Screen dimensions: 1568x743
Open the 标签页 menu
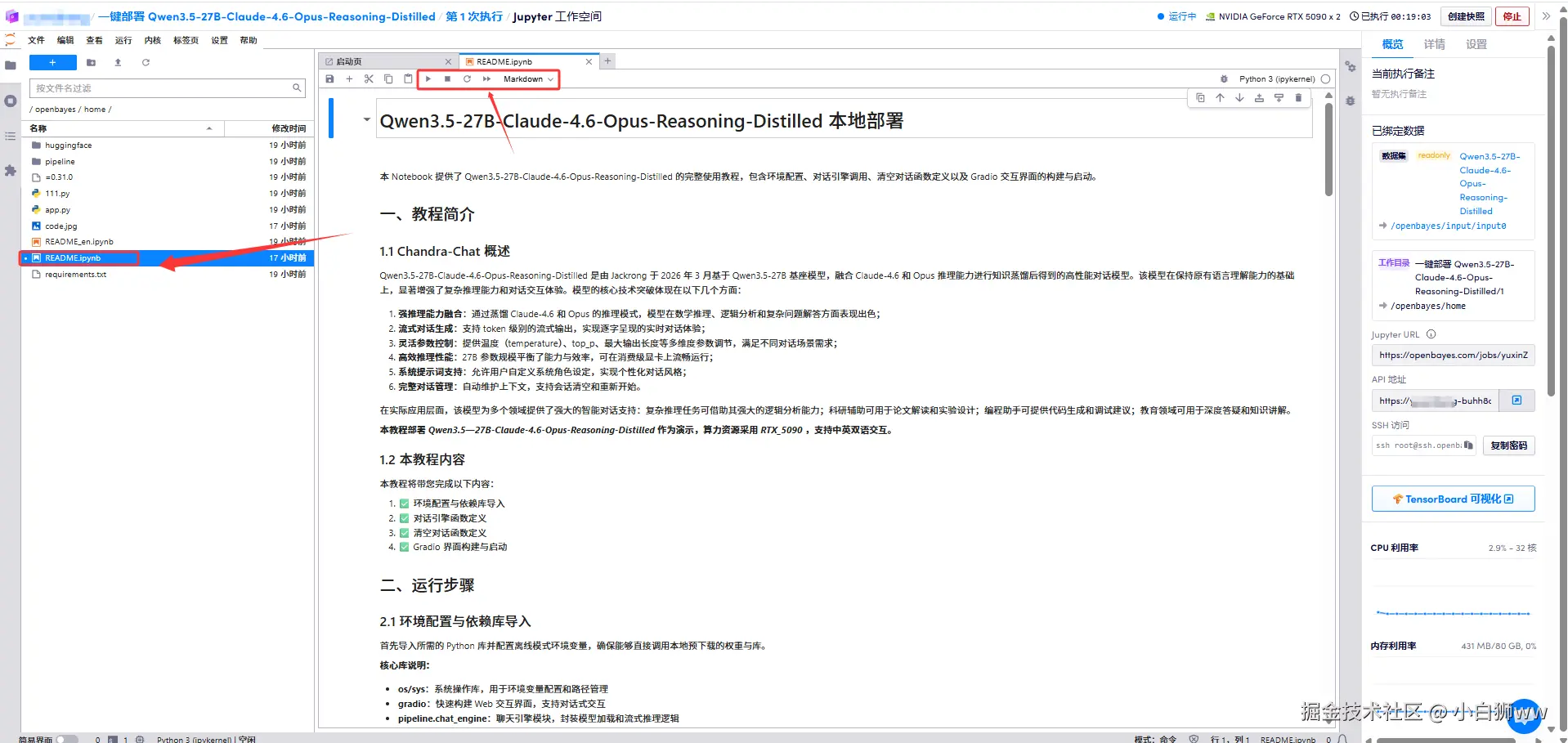coord(186,40)
